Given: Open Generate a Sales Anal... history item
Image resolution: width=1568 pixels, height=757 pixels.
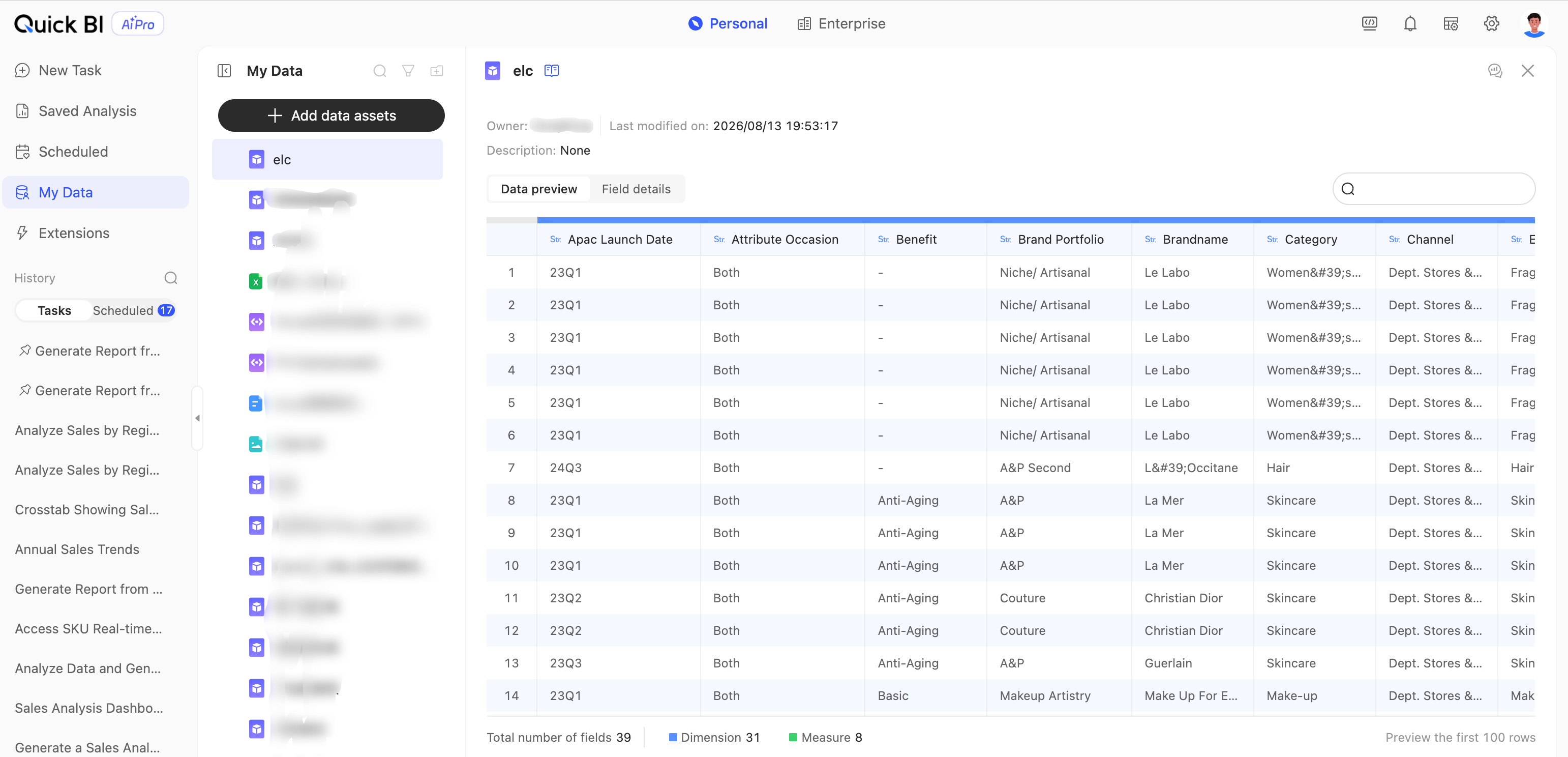Looking at the screenshot, I should click(87, 748).
